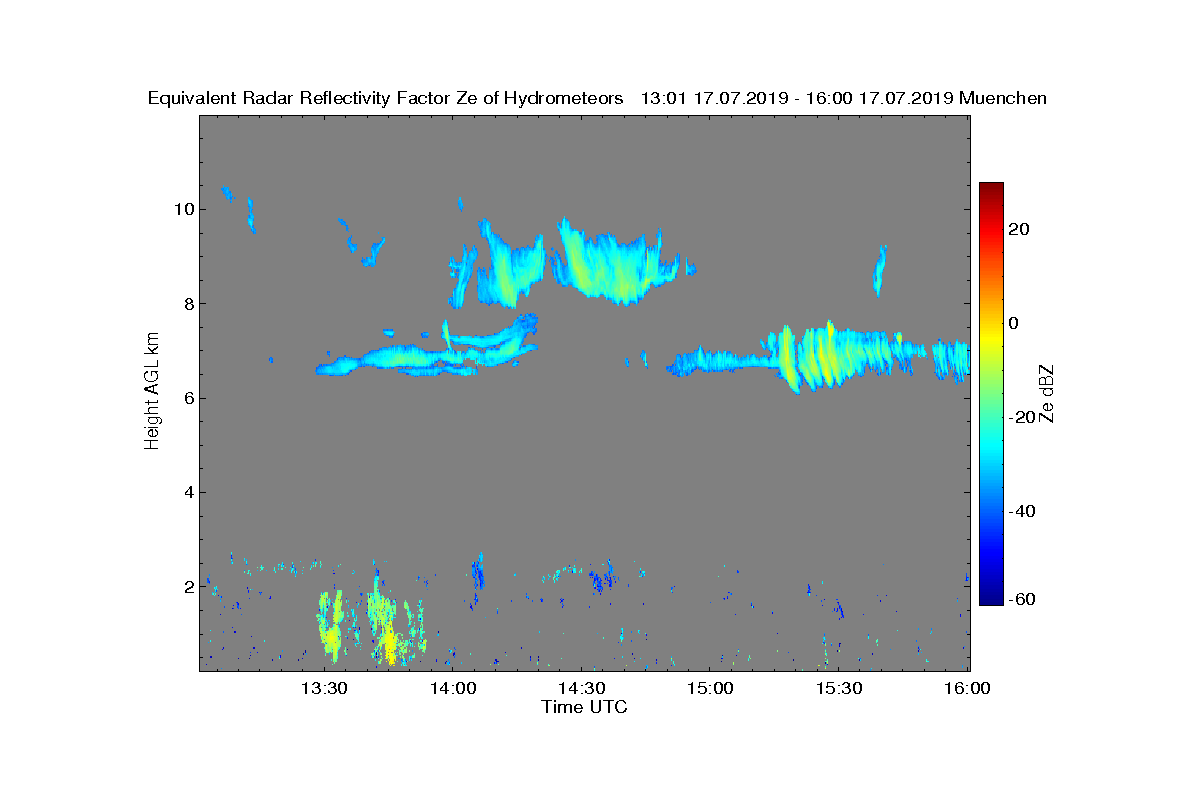Click the 'Height AGL km' y-axis label
The image size is (1200, 800).
click(152, 393)
